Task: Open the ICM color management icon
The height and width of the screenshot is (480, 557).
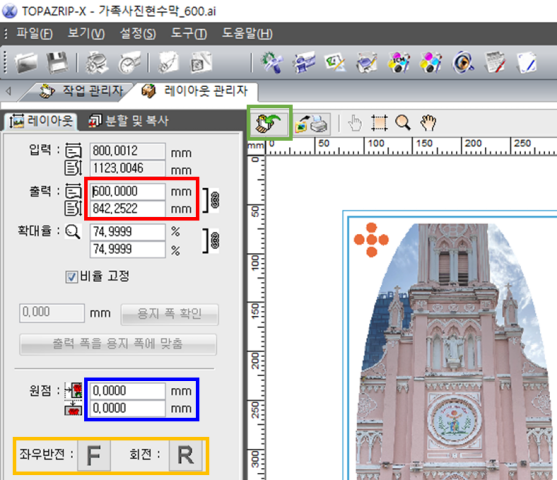Action: pyautogui.click(x=399, y=63)
